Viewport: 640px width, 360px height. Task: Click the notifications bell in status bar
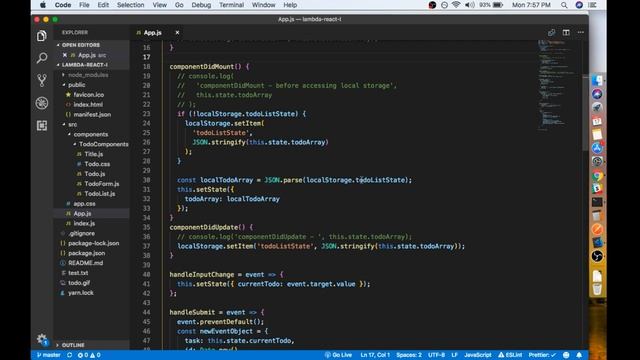(579, 355)
